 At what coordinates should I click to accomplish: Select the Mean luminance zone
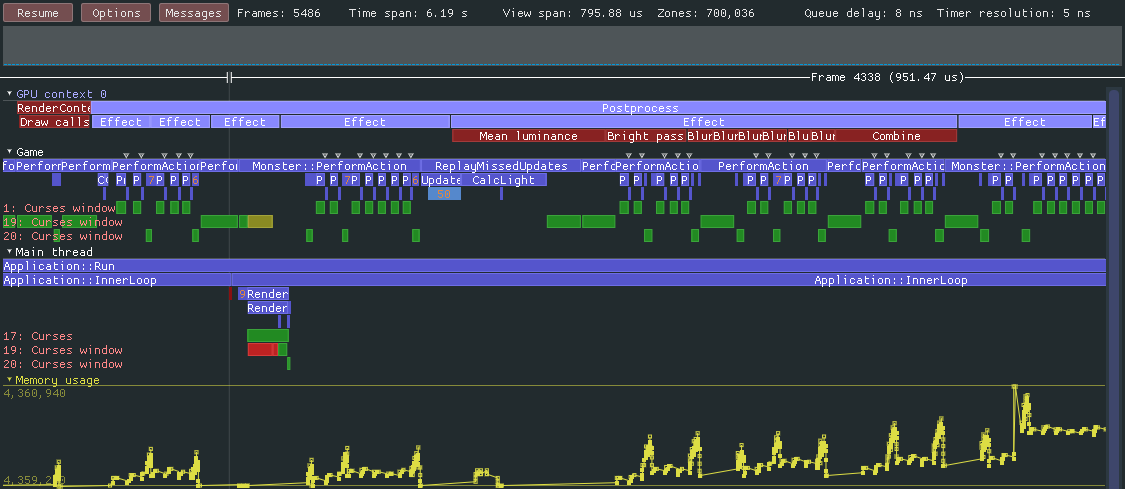(528, 136)
